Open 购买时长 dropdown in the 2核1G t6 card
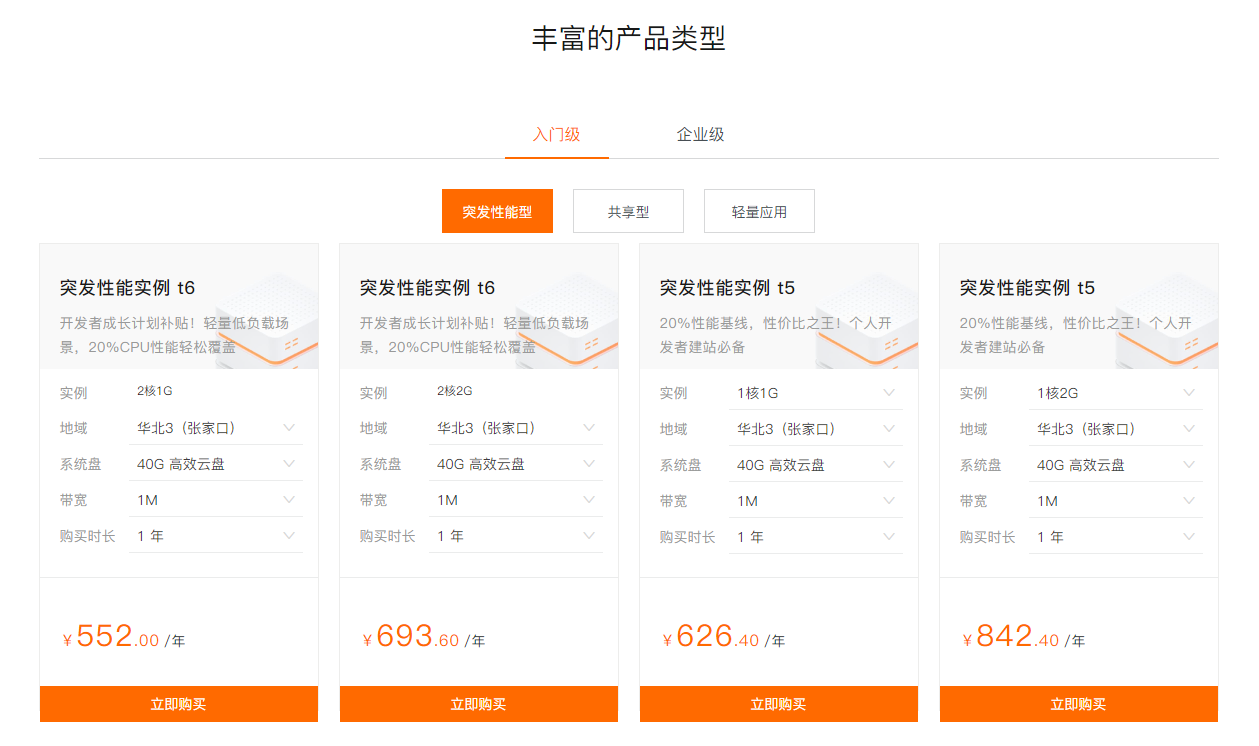The height and width of the screenshot is (746, 1259). click(216, 536)
